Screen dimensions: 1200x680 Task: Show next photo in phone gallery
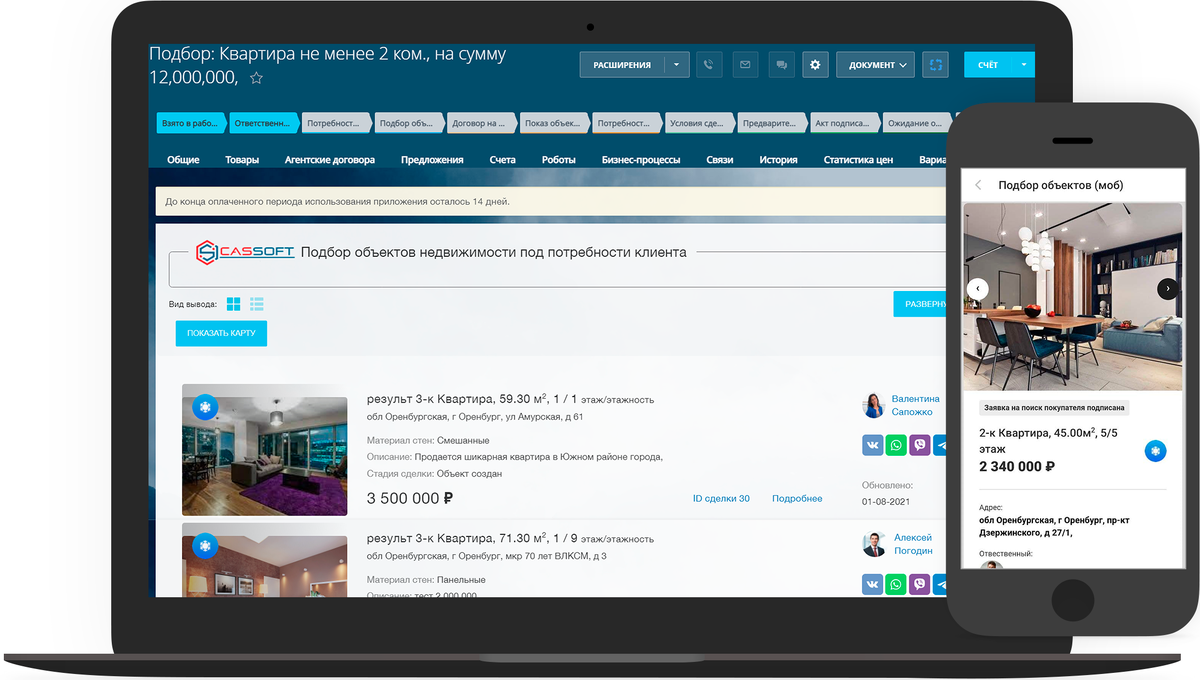pos(1167,289)
